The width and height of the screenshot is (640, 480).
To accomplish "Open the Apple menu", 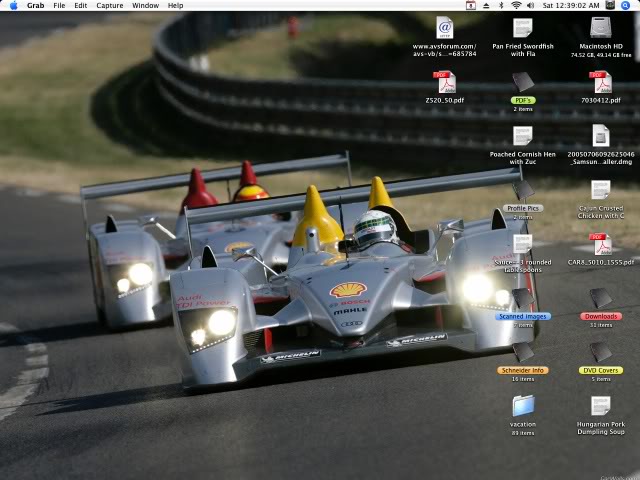I will point(13,5).
